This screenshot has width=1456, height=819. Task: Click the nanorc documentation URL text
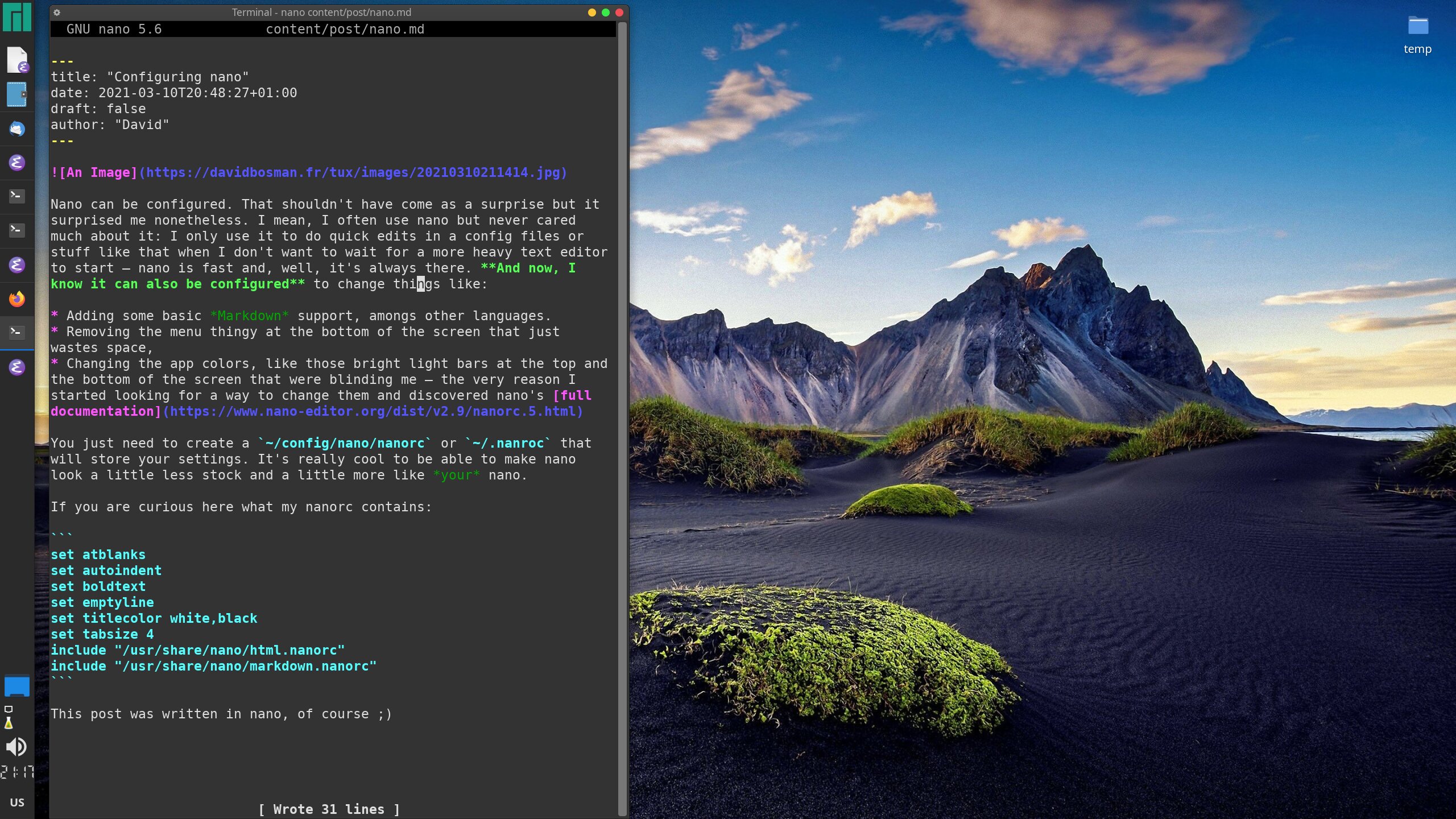373,411
